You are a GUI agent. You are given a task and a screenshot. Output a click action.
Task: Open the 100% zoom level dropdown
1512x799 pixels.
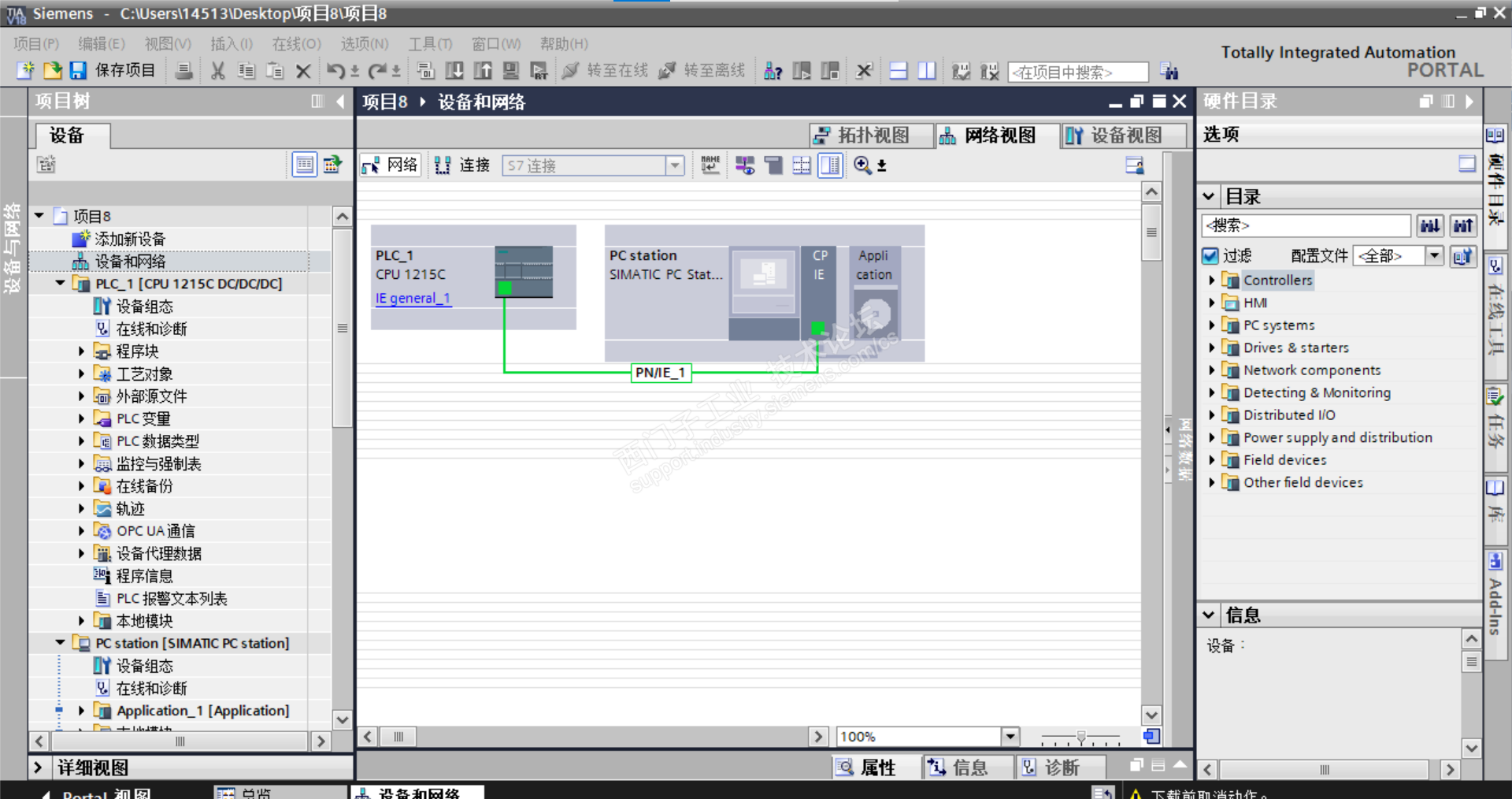pos(1010,737)
